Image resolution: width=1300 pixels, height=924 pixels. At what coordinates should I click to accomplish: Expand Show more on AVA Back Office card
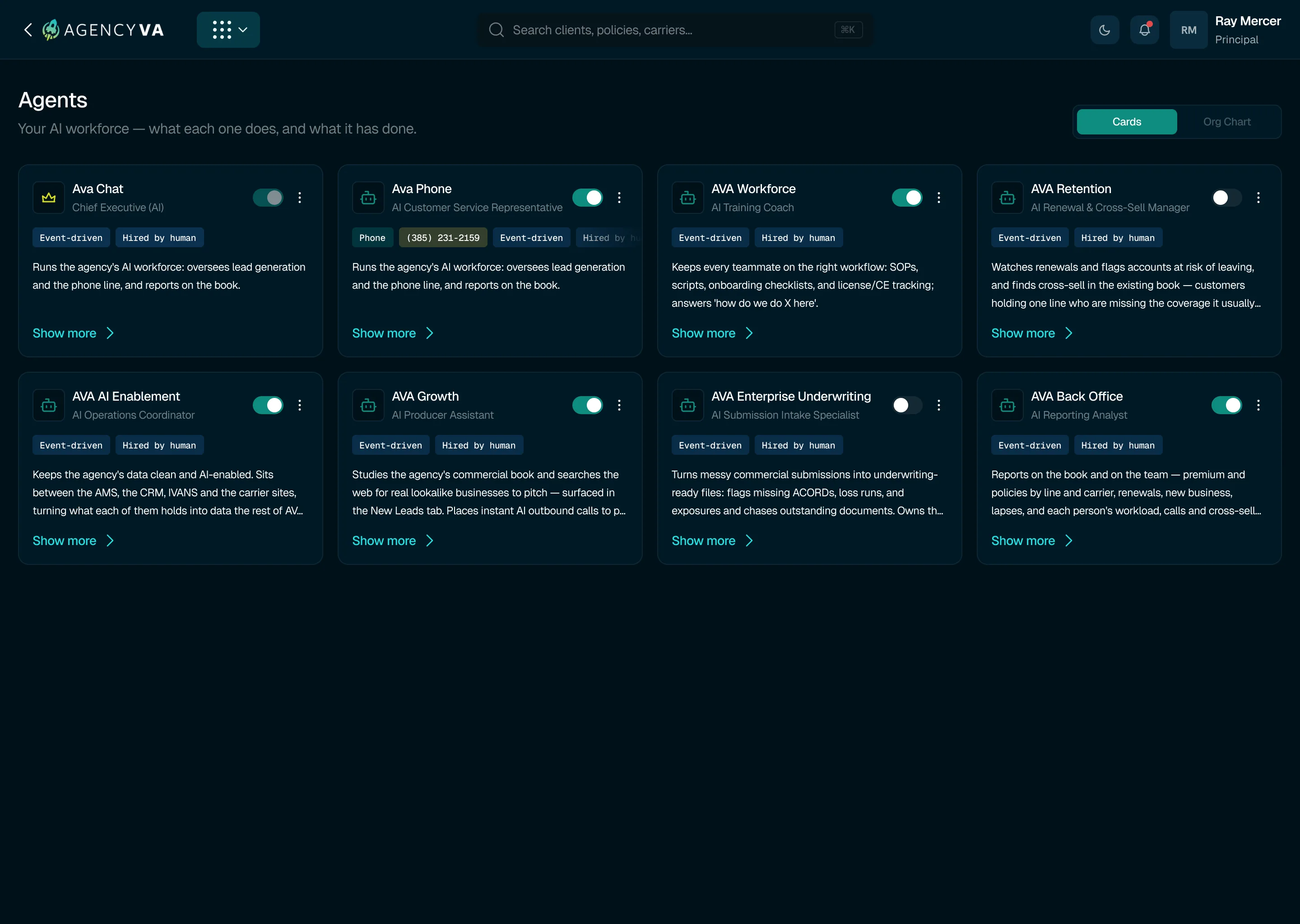click(x=1032, y=541)
